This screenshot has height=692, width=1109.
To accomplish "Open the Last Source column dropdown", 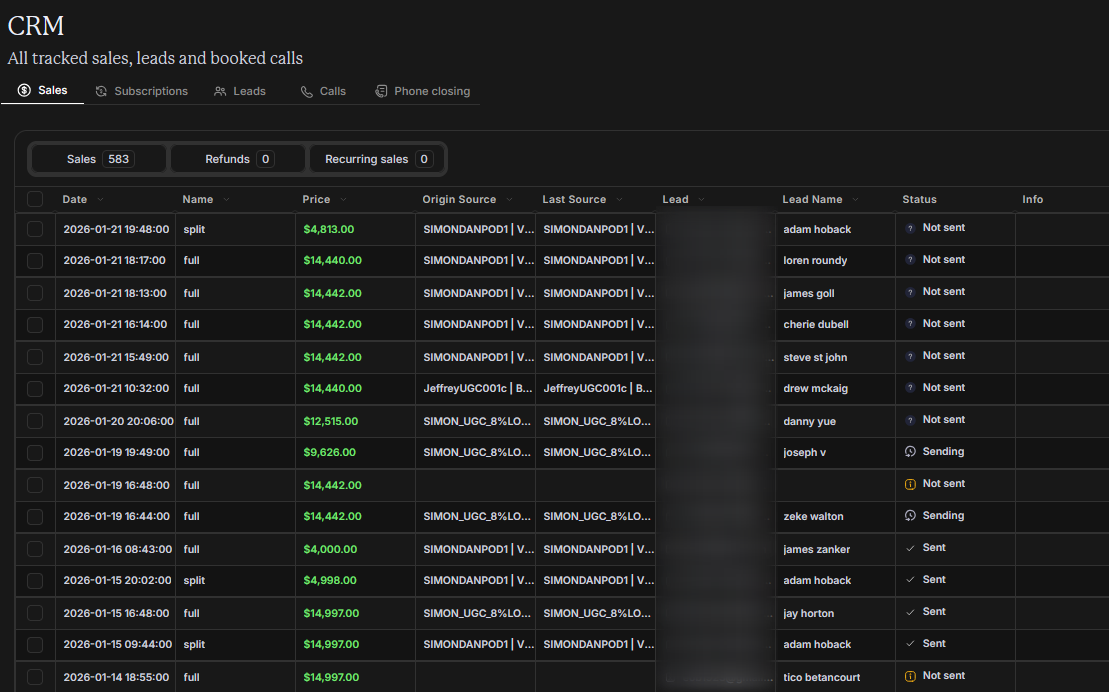I will (x=620, y=200).
